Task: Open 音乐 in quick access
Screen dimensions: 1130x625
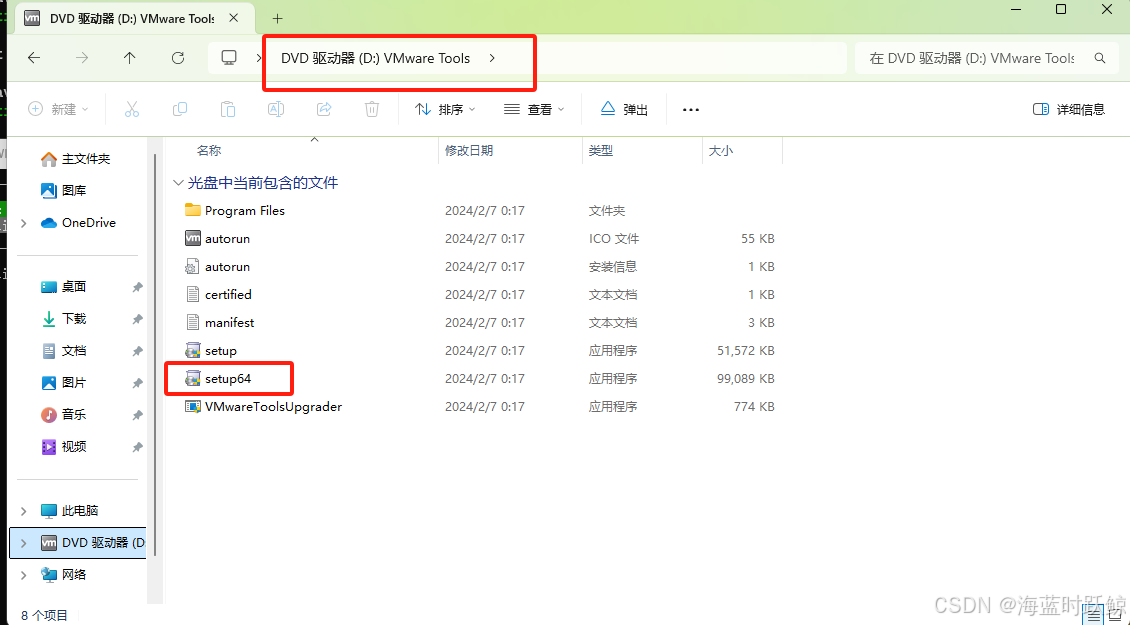Action: click(63, 415)
